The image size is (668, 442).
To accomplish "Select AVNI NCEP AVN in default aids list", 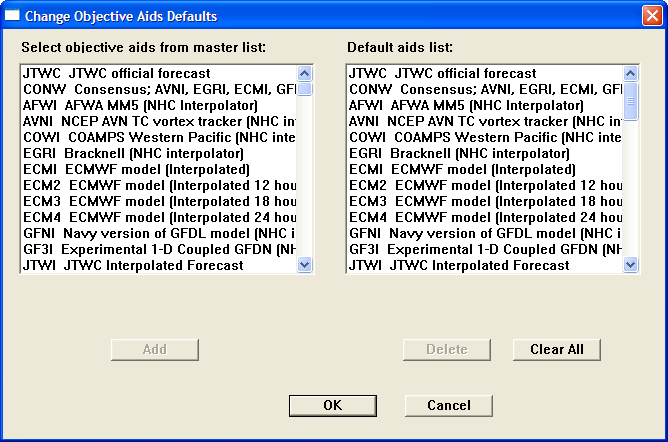I will point(485,121).
